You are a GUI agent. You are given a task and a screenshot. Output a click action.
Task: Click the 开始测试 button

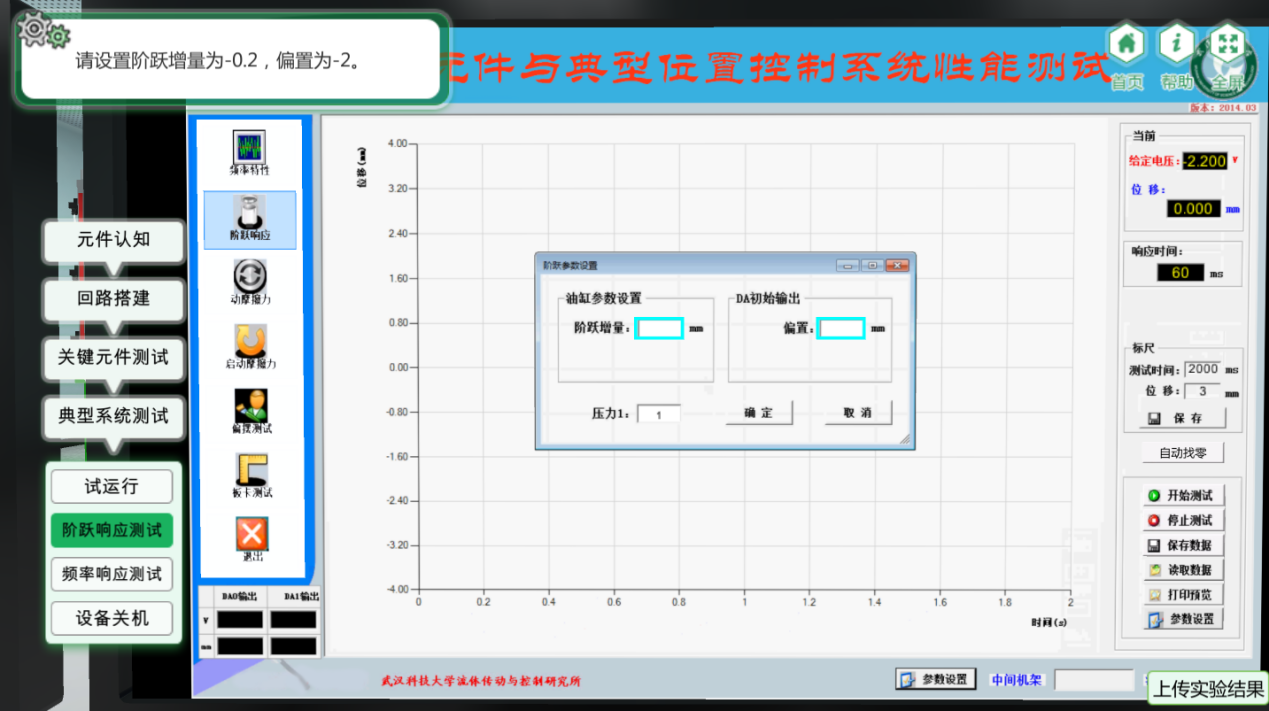(1182, 495)
